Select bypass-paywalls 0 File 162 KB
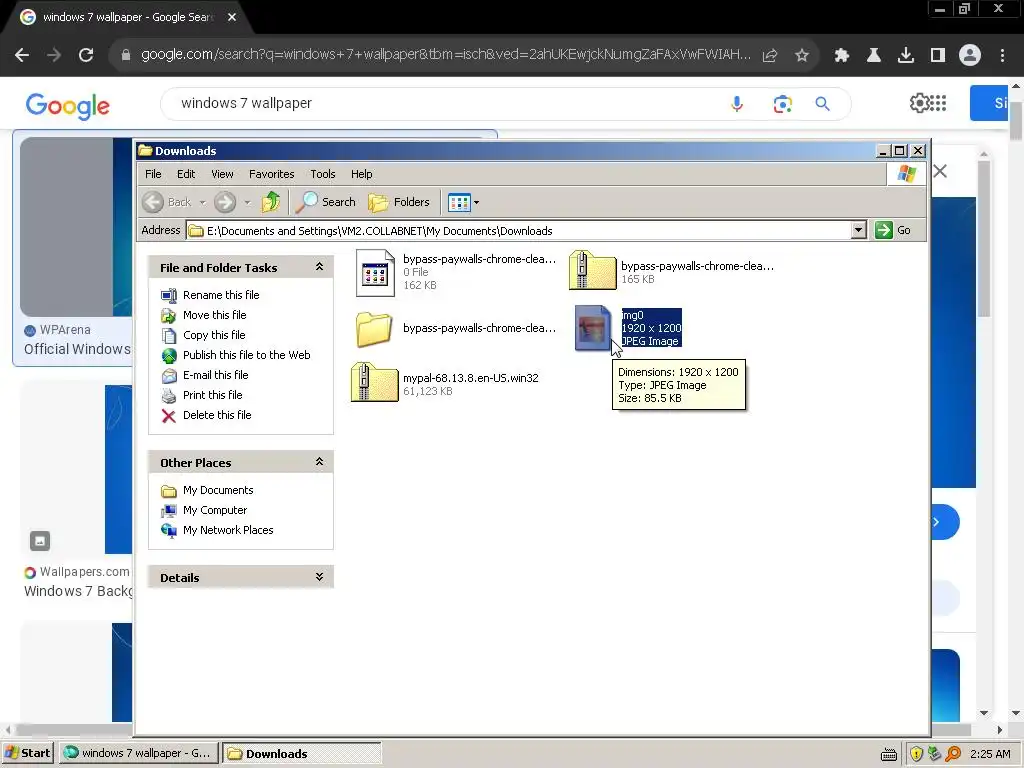 coord(456,272)
